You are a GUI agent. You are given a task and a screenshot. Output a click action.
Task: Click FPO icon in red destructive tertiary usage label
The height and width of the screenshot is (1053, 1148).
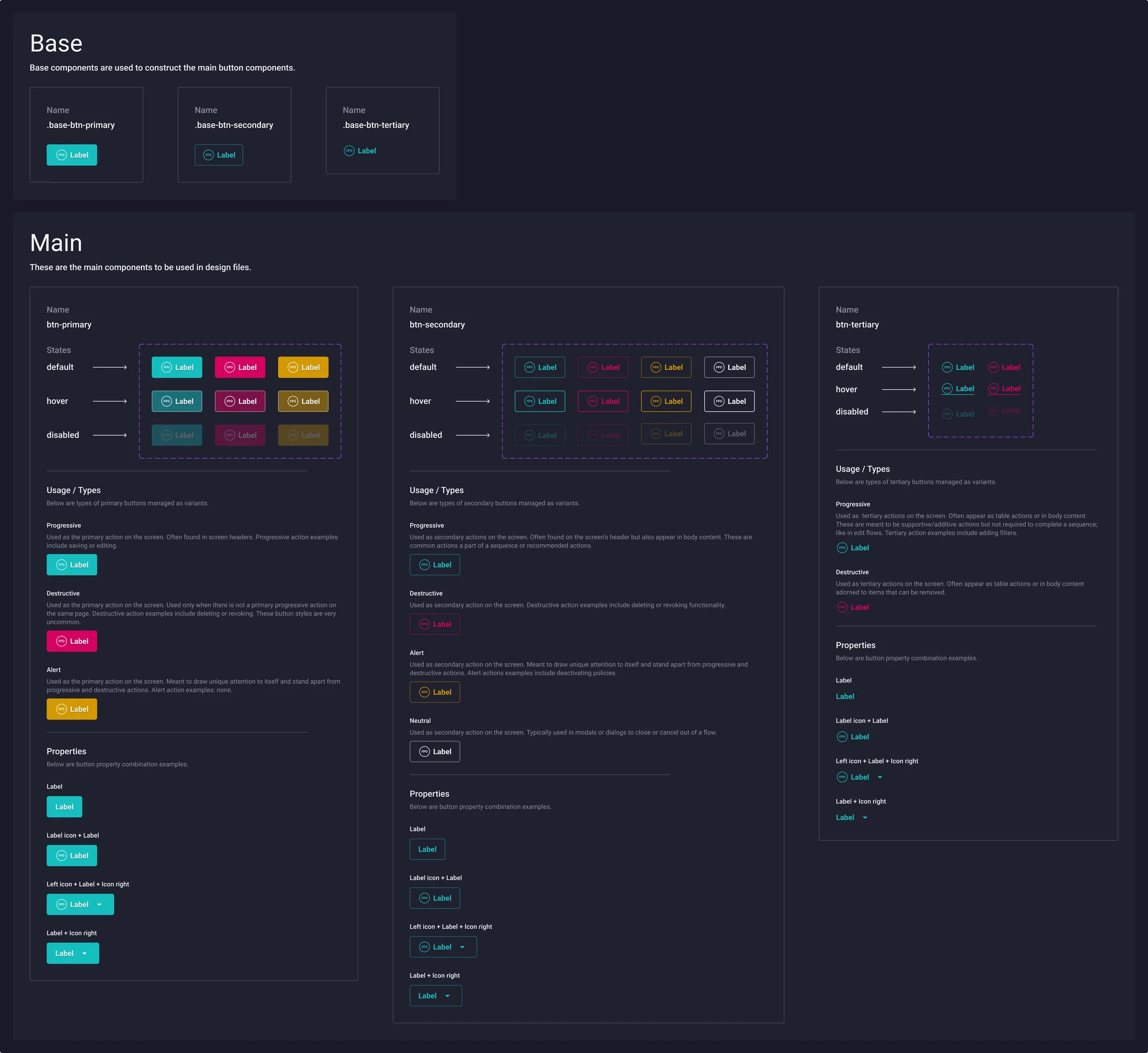(x=842, y=608)
